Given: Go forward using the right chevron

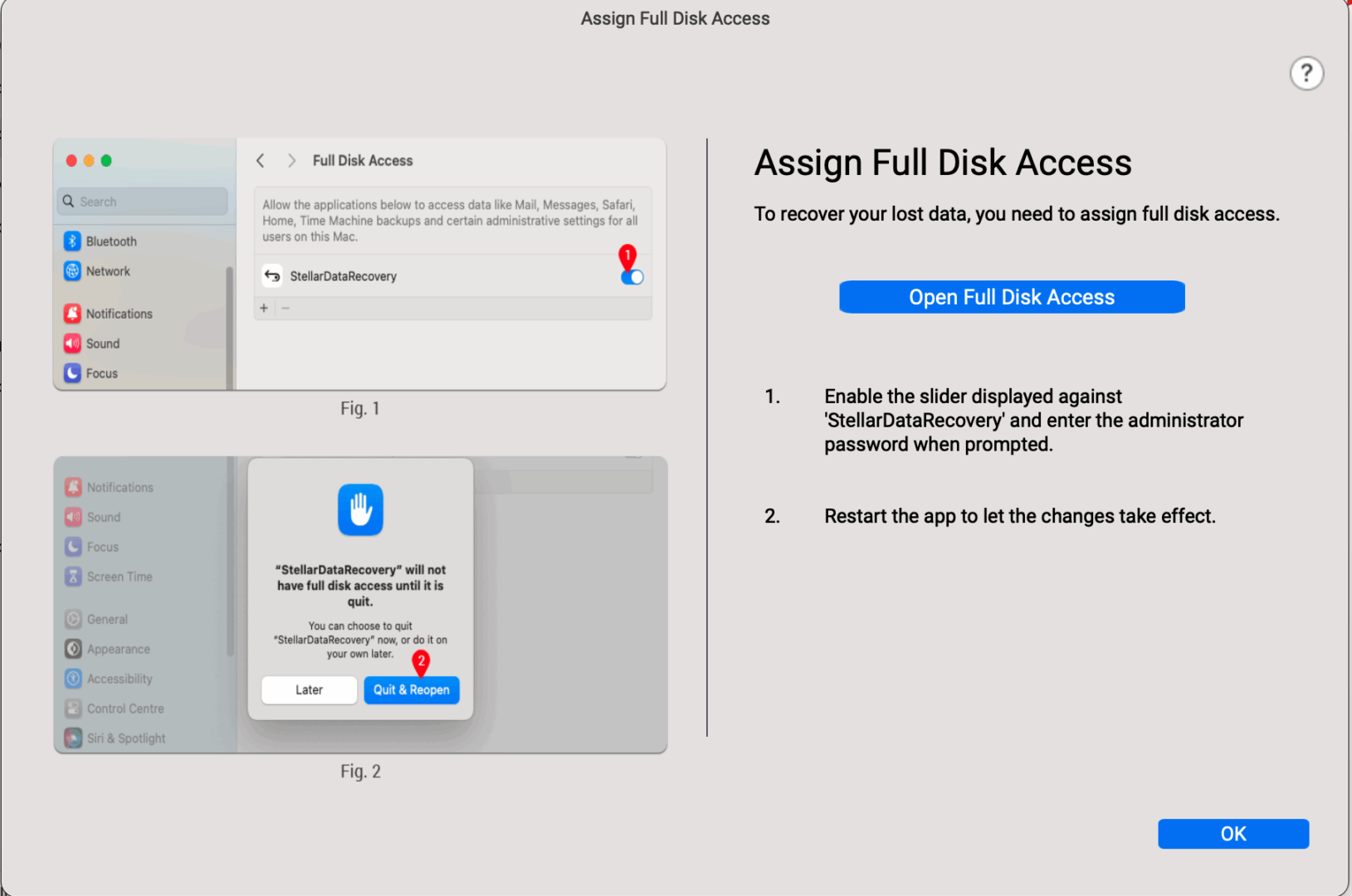Looking at the screenshot, I should 291,161.
